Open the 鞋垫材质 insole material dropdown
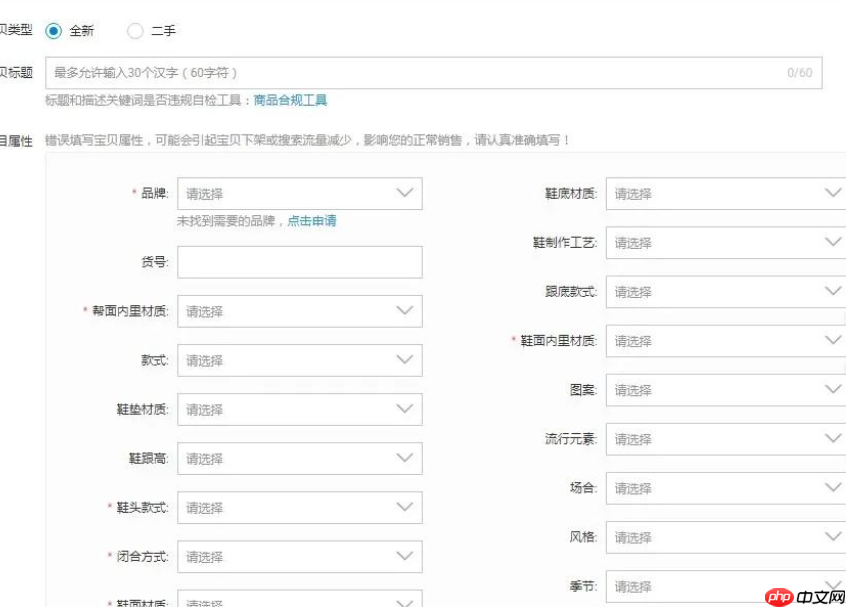The height and width of the screenshot is (607, 846). pos(300,409)
